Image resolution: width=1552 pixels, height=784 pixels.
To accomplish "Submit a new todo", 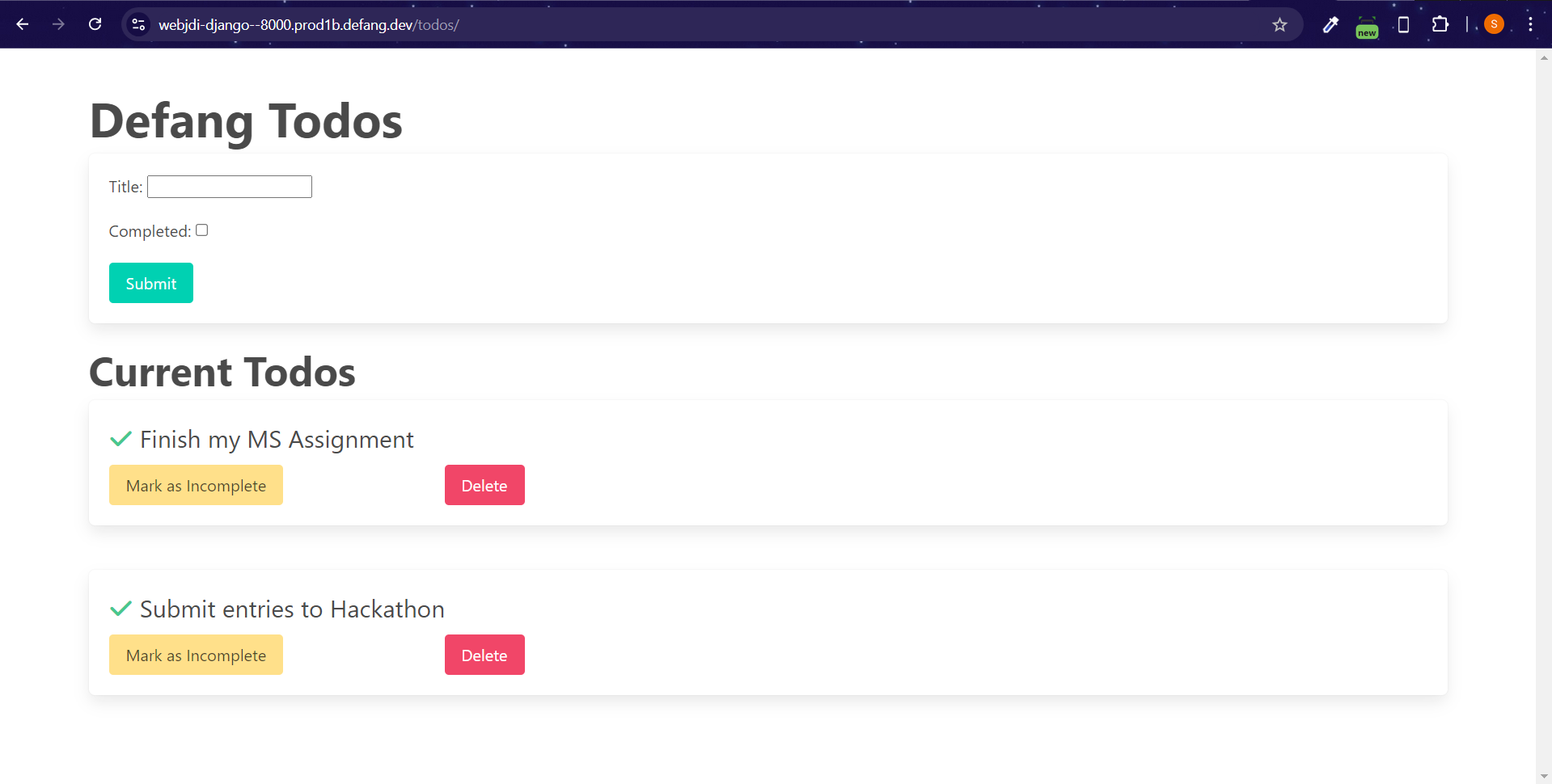I will pos(150,283).
